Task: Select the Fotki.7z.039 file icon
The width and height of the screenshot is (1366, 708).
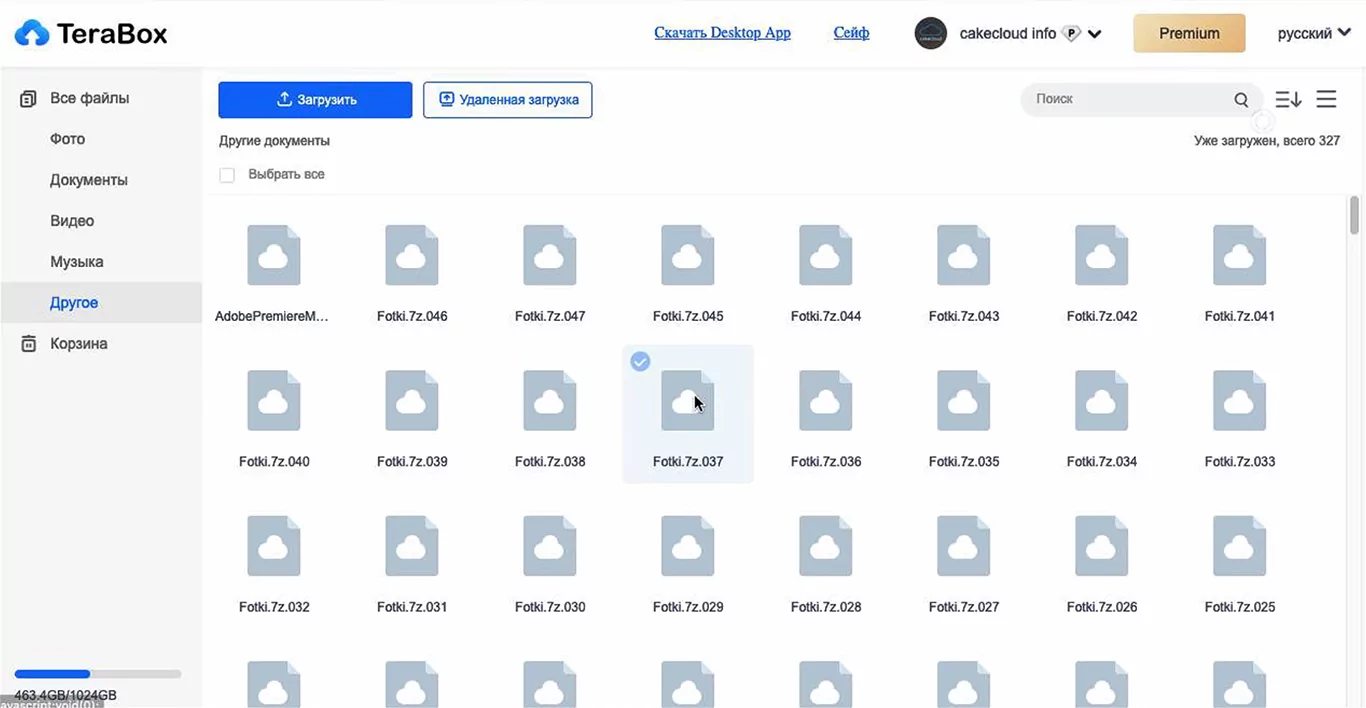Action: [411, 401]
